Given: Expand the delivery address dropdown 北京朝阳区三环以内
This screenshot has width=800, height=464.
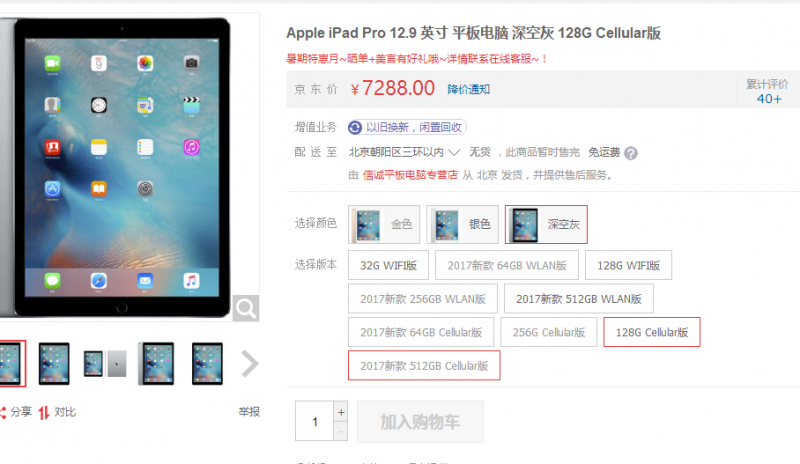Looking at the screenshot, I should click(x=404, y=152).
